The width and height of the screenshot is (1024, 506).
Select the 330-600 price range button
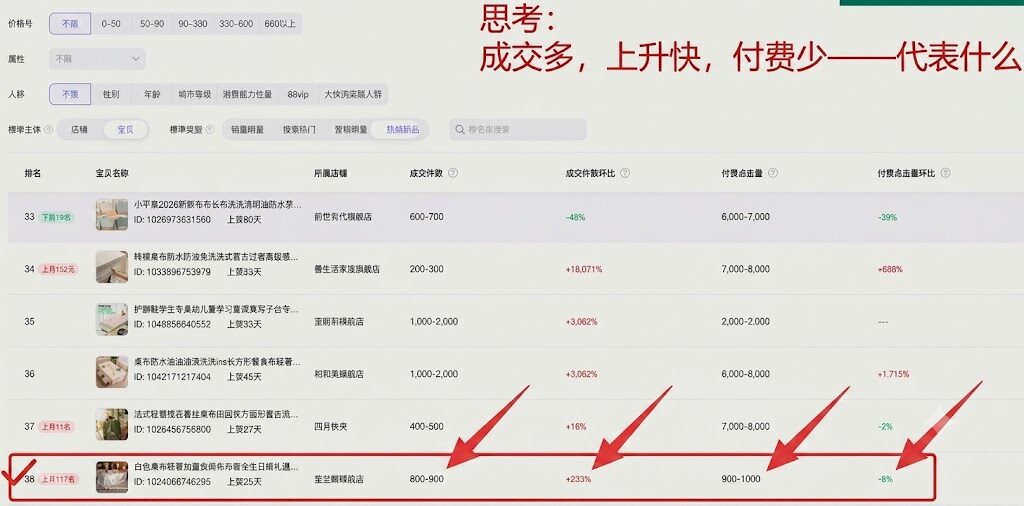pyautogui.click(x=236, y=24)
